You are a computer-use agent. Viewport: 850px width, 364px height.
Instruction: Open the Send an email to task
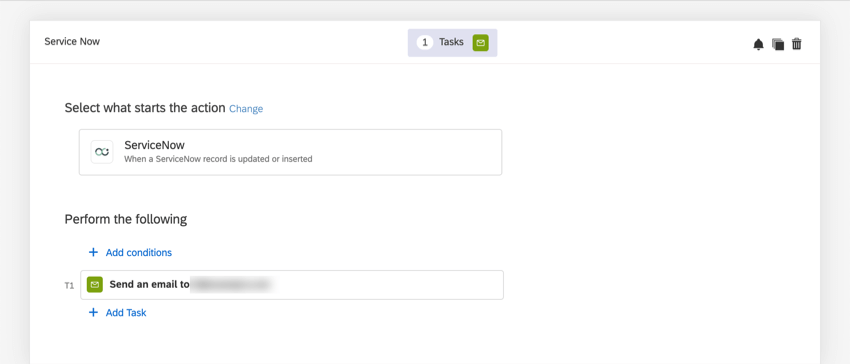click(x=292, y=285)
